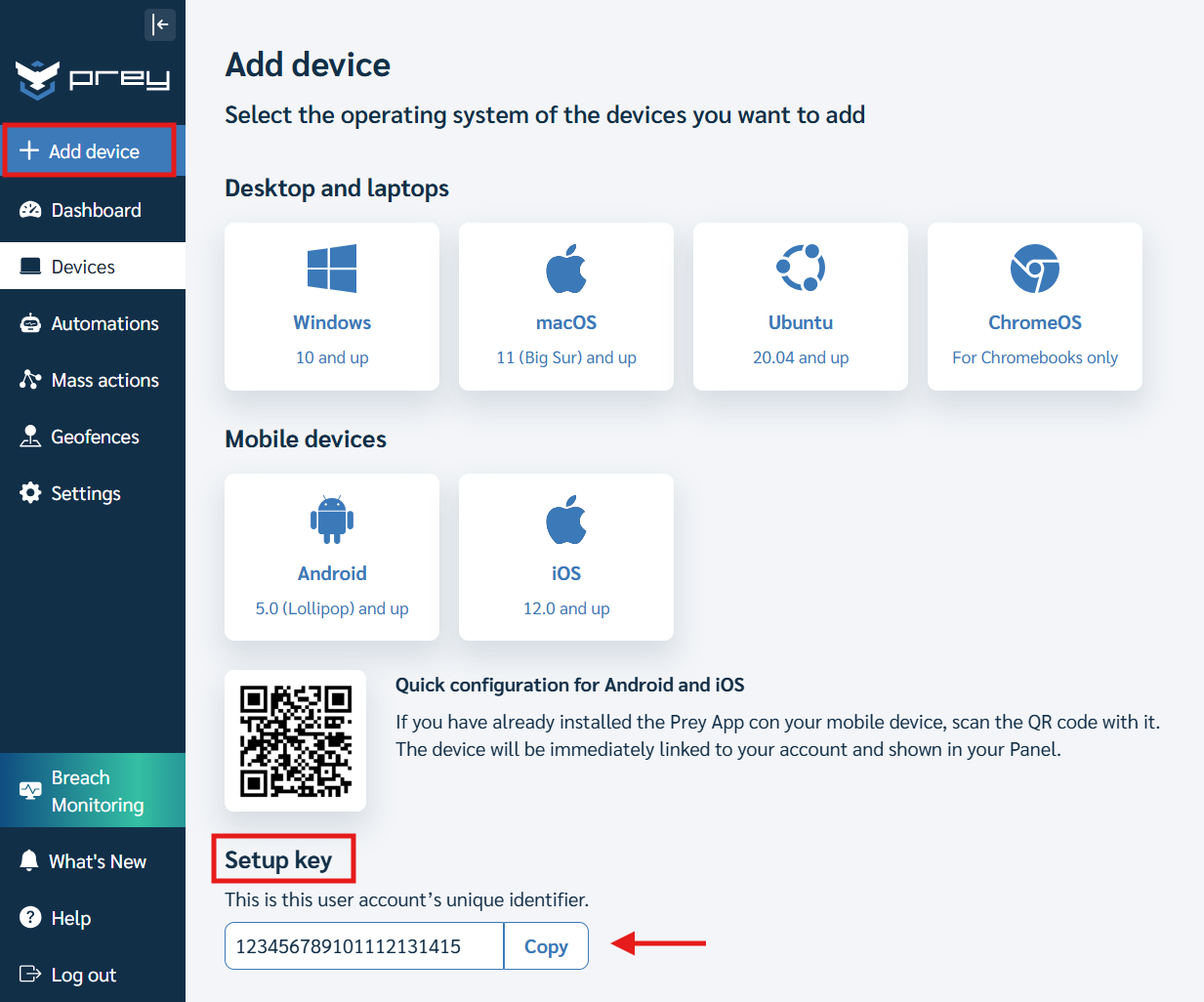Screen dimensions: 1204x1002
Task: Go to Dashboard
Action: pos(93,210)
